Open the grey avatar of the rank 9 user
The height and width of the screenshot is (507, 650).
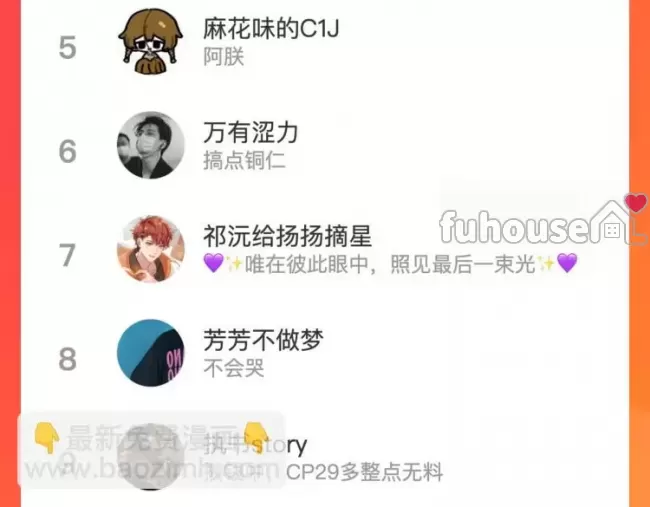tap(150, 456)
